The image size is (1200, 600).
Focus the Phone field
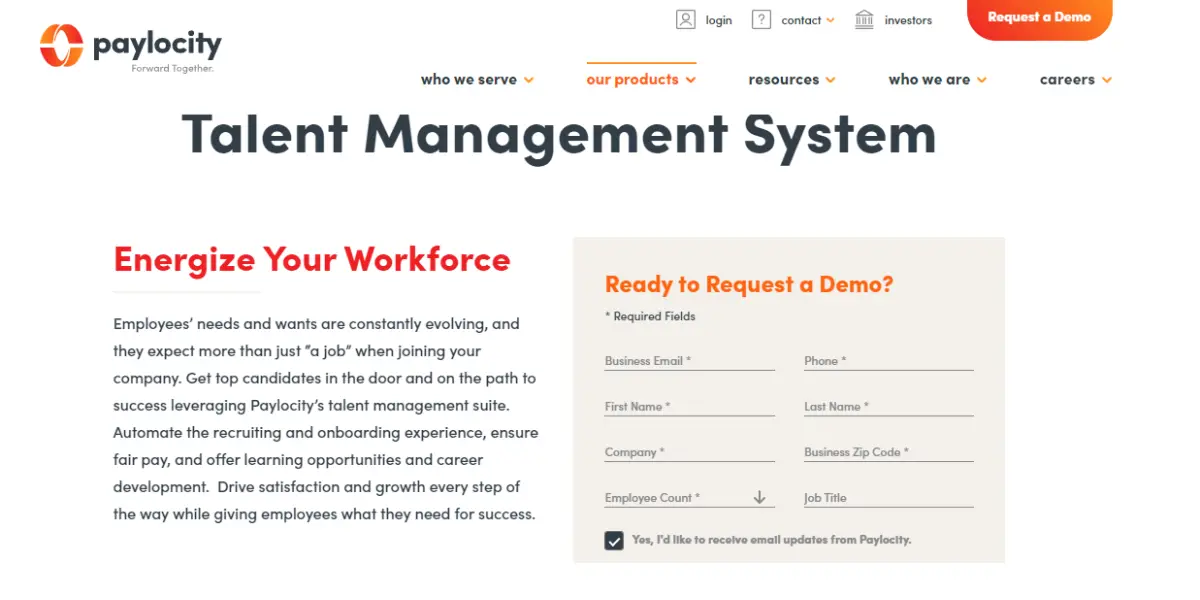click(888, 360)
